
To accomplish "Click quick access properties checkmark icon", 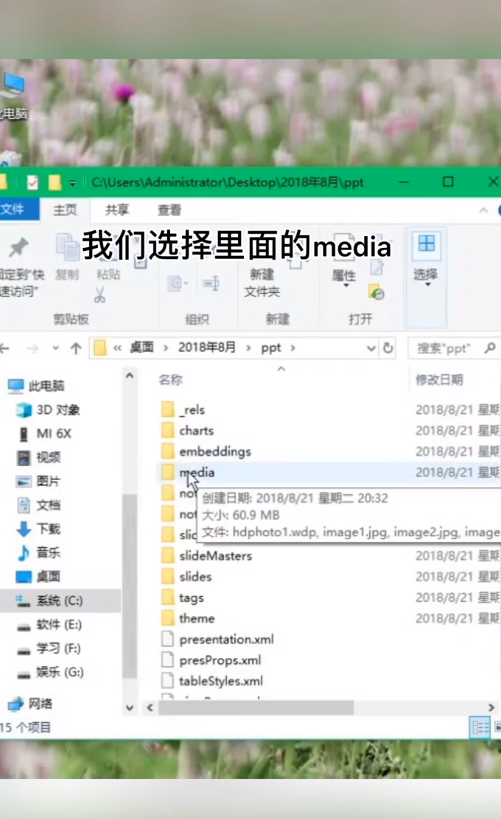I will click(x=32, y=182).
